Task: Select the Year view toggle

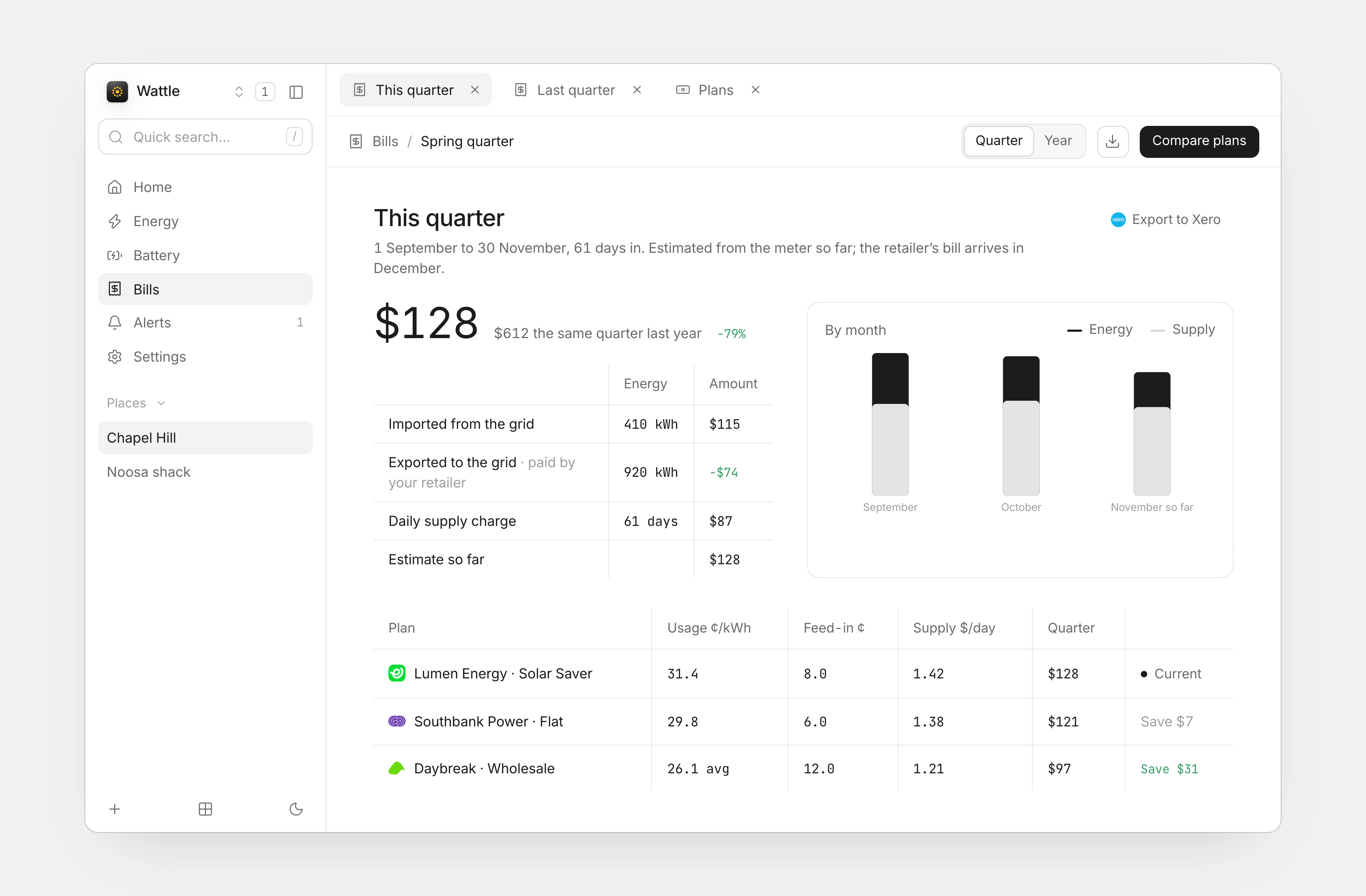Action: (1058, 141)
